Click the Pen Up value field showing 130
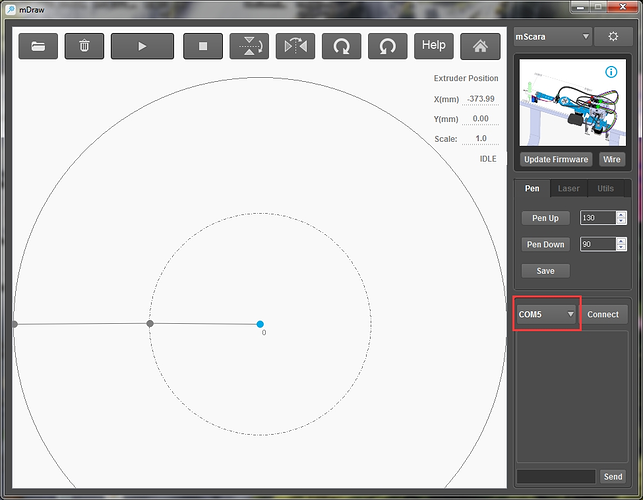The width and height of the screenshot is (643, 500). pos(598,218)
